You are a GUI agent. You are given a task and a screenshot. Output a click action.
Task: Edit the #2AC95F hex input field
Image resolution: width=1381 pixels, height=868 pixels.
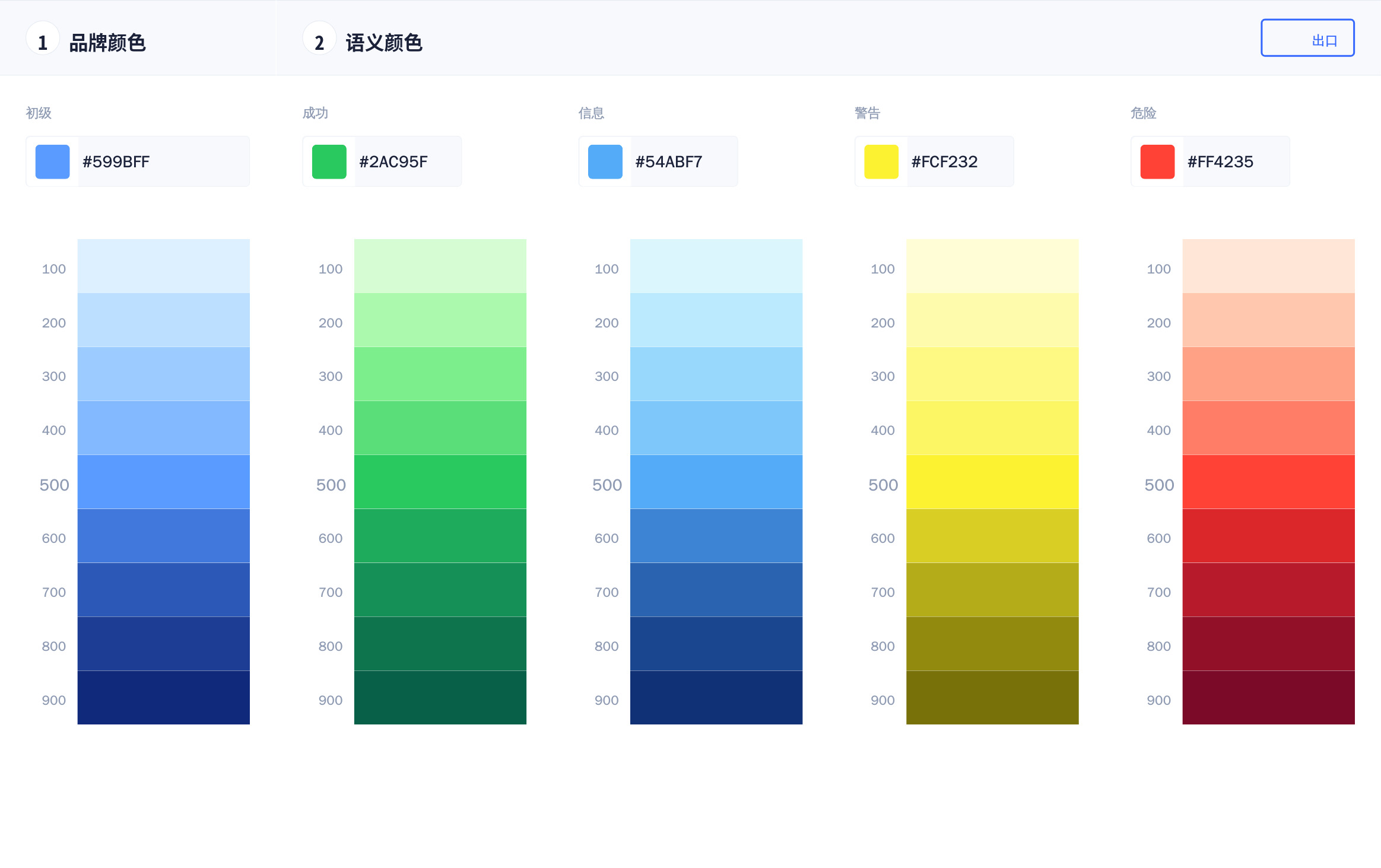pyautogui.click(x=407, y=161)
